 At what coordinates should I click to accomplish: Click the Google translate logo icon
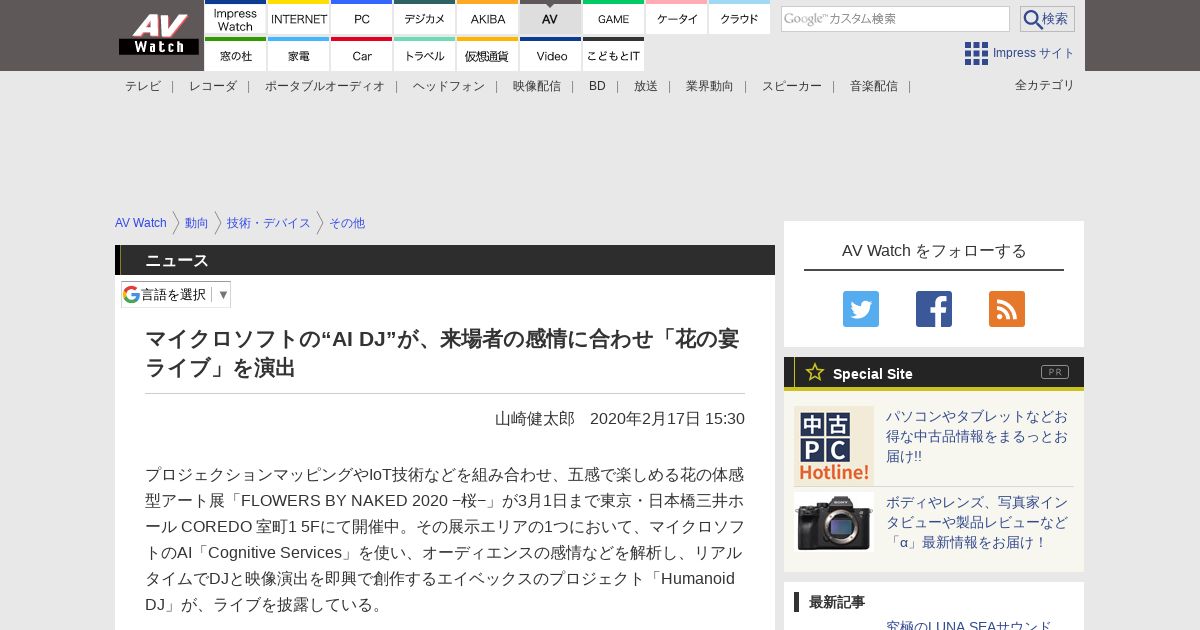[x=131, y=294]
